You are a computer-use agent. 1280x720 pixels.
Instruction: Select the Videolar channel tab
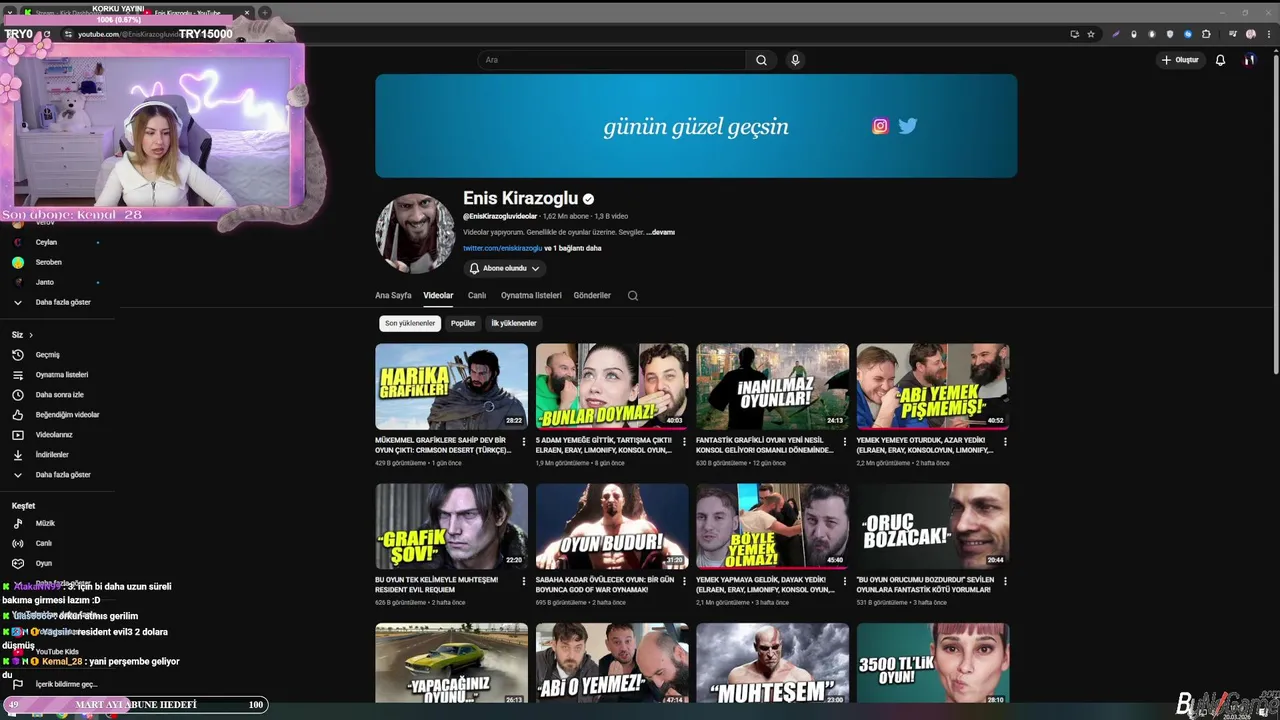click(438, 296)
